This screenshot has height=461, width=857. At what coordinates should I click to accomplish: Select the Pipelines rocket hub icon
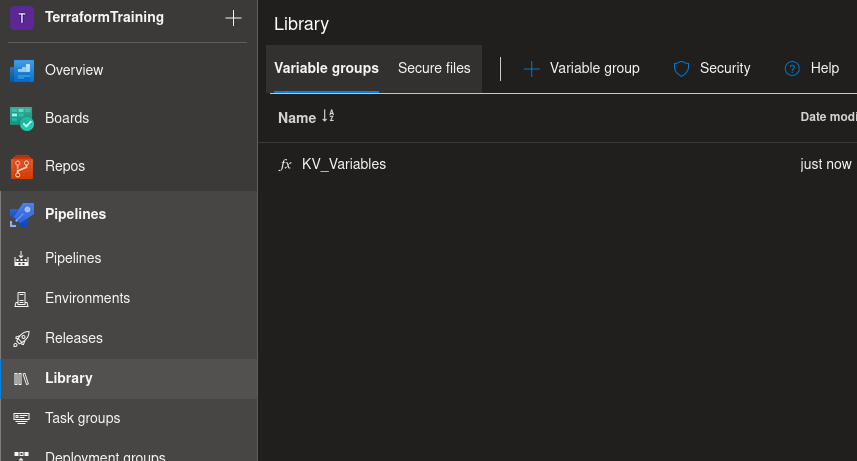coord(22,214)
